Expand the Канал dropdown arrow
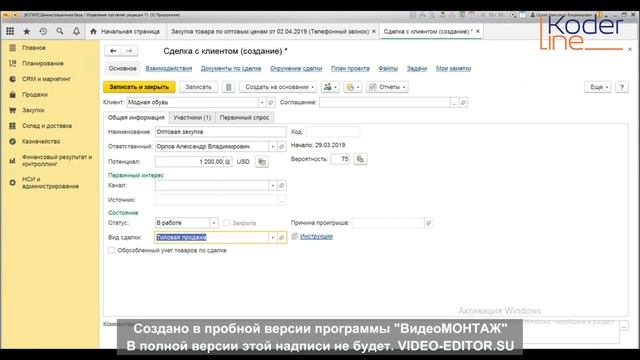 pyautogui.click(x=273, y=186)
